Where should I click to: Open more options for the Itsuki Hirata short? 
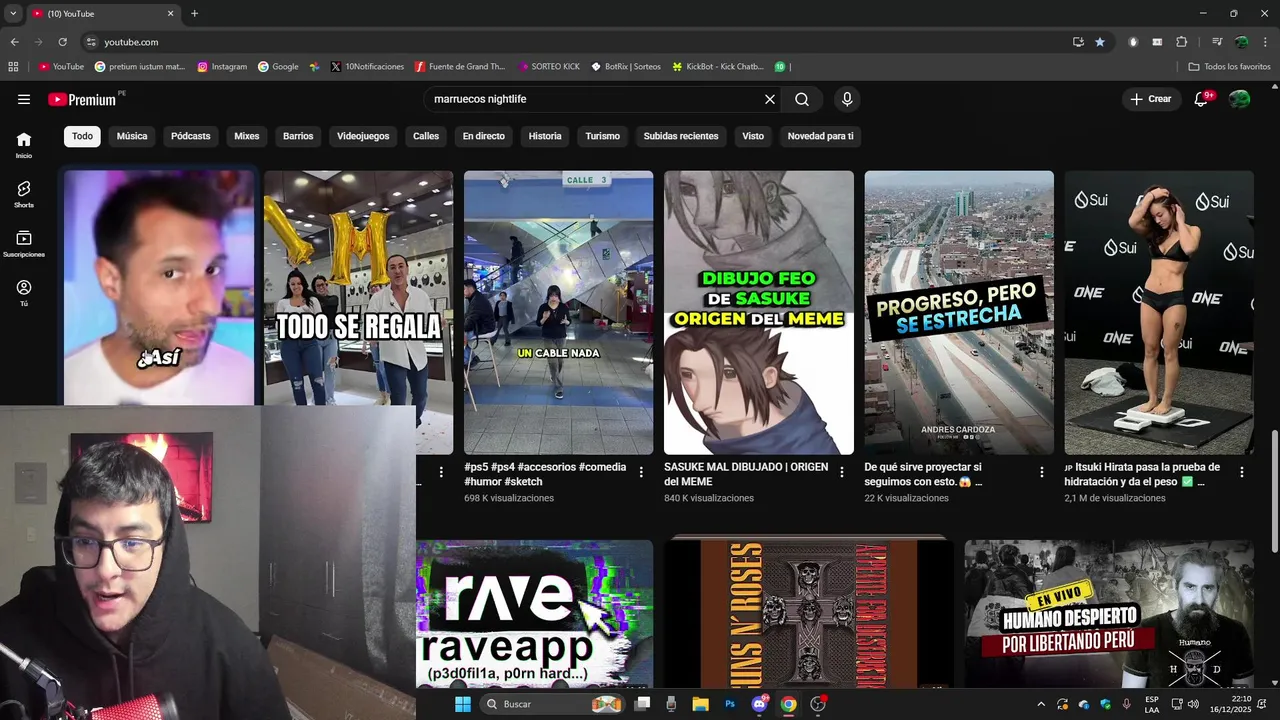tap(1242, 472)
